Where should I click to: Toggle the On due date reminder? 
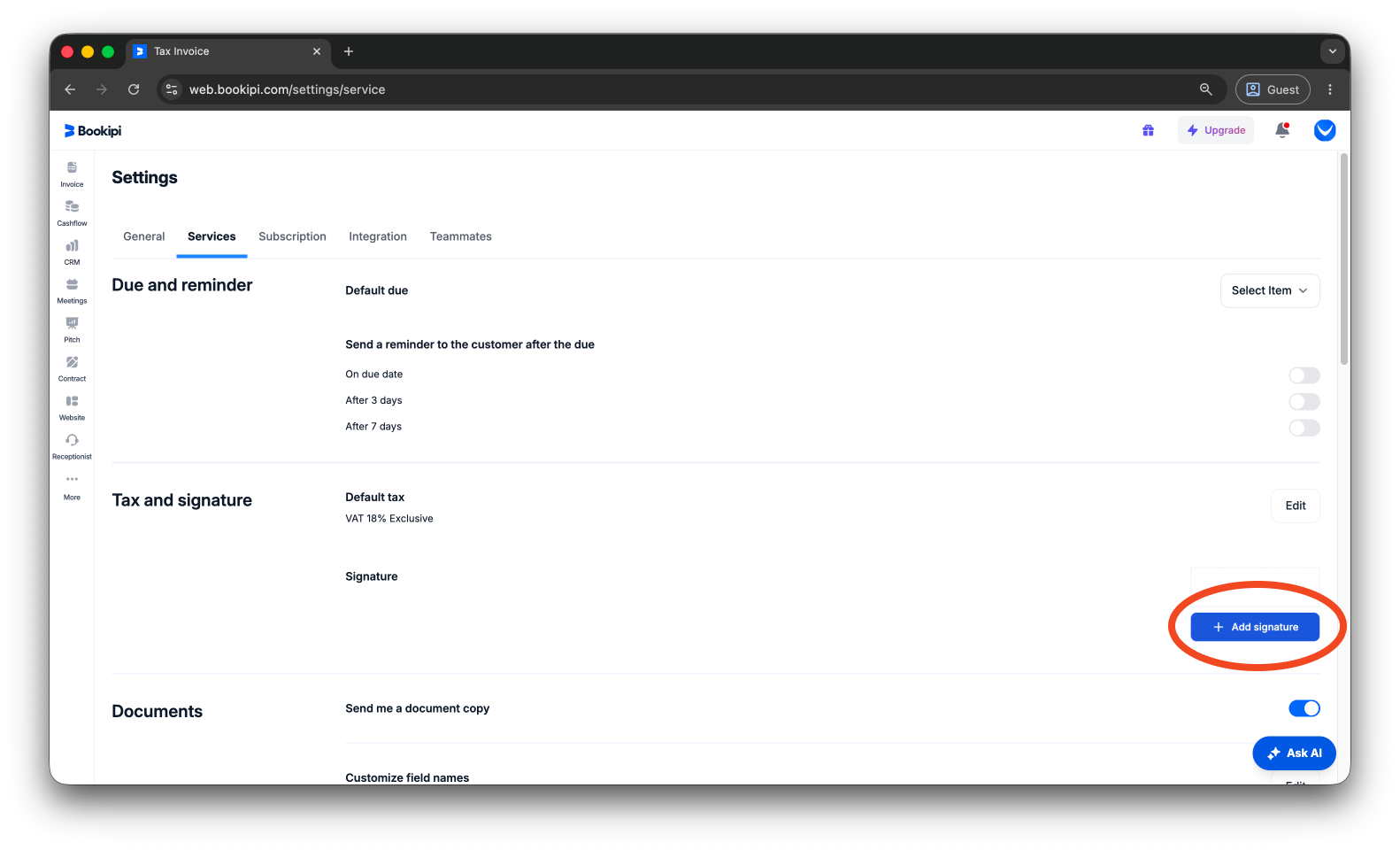[1304, 375]
